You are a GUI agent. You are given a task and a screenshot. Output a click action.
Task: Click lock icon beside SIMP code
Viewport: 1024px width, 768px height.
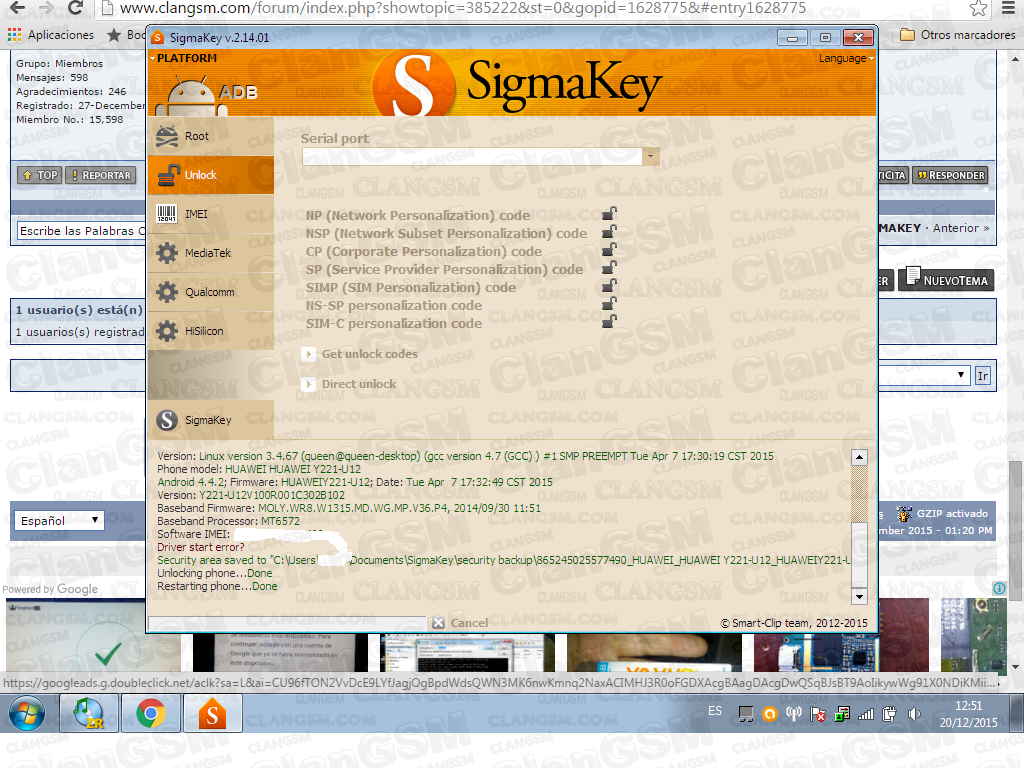pyautogui.click(x=609, y=286)
